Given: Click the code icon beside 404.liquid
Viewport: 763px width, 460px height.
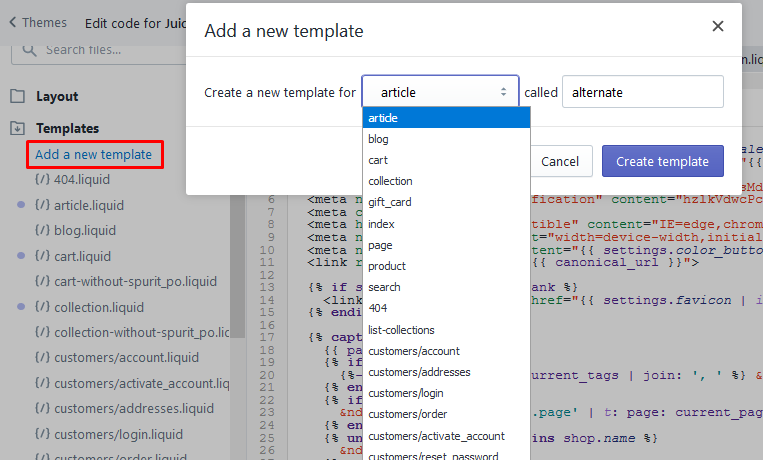Looking at the screenshot, I should [42, 179].
